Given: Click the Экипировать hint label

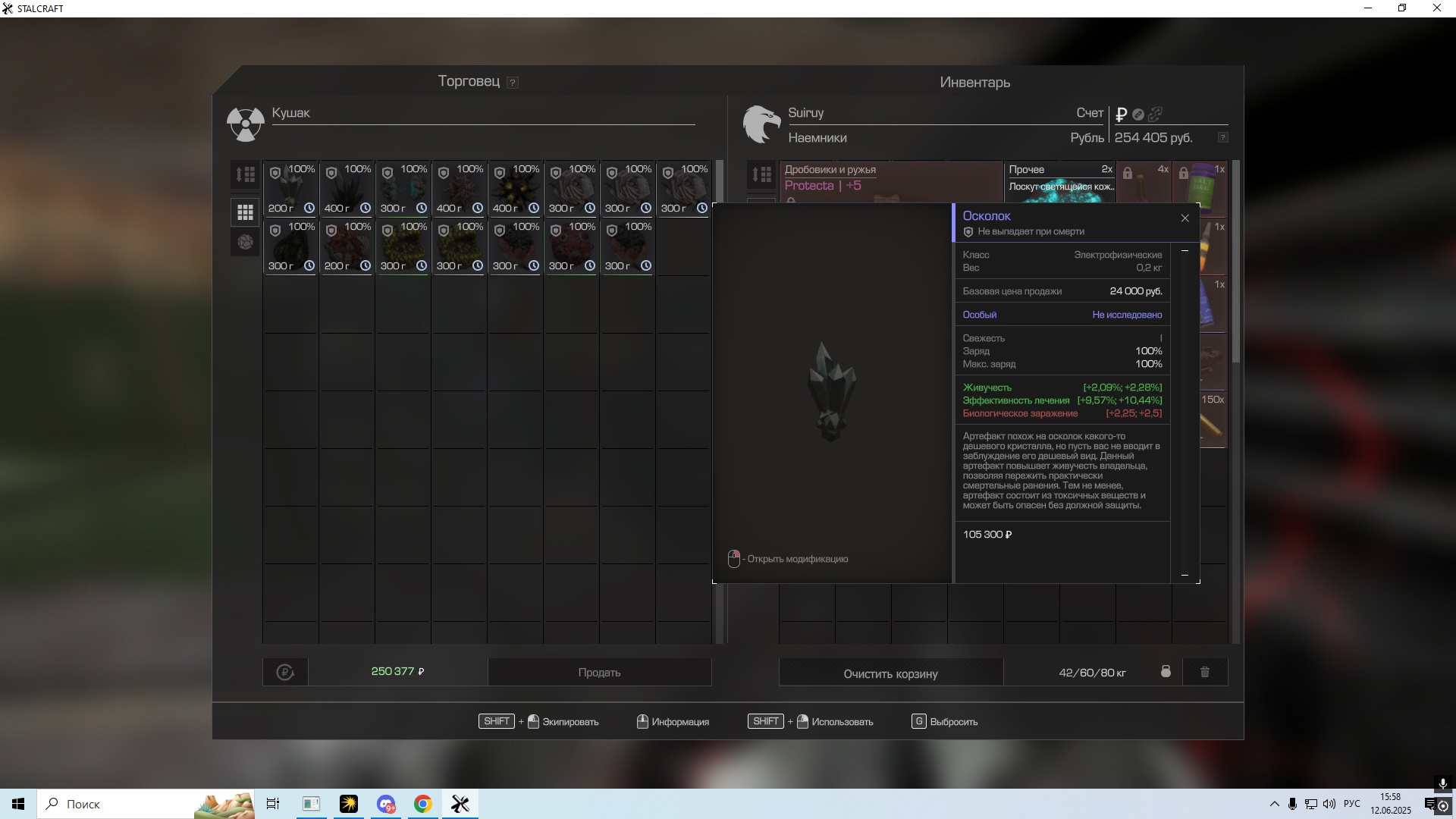Looking at the screenshot, I should 570,722.
